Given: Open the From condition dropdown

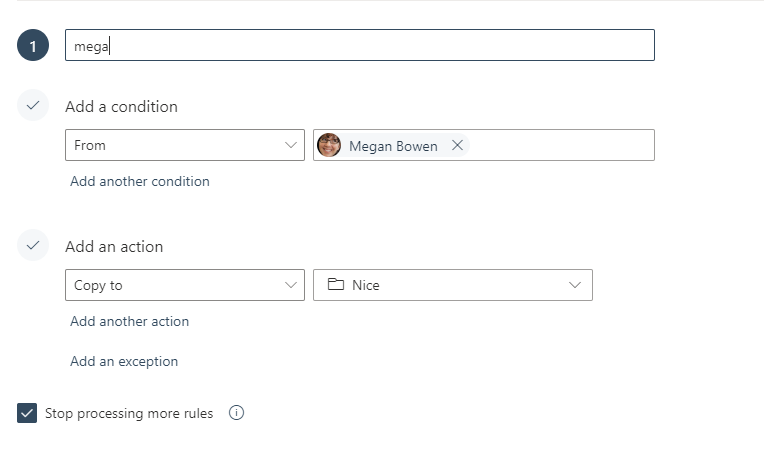Looking at the screenshot, I should tap(185, 145).
